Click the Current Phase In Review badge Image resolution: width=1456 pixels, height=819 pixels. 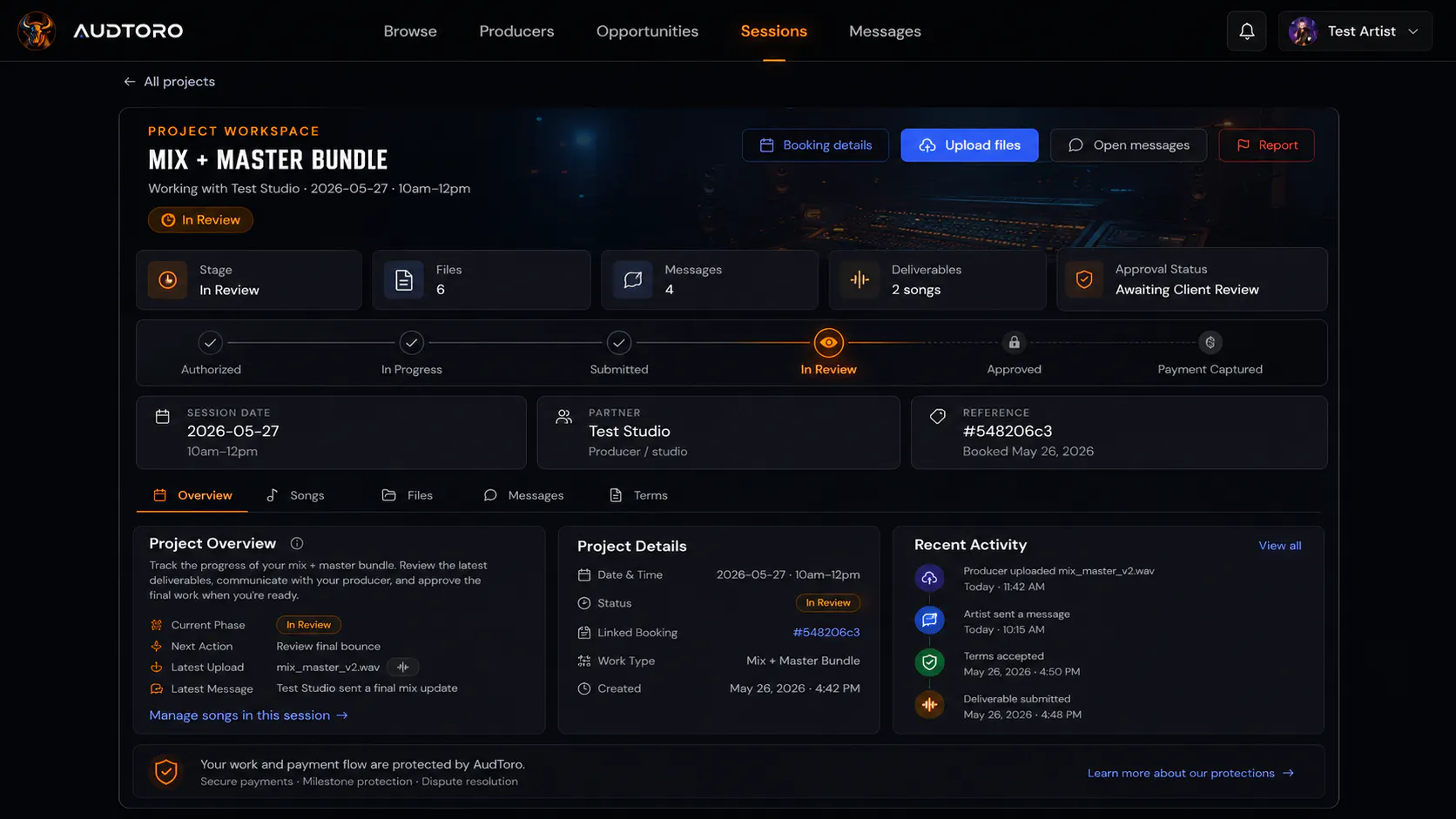pyautogui.click(x=309, y=625)
